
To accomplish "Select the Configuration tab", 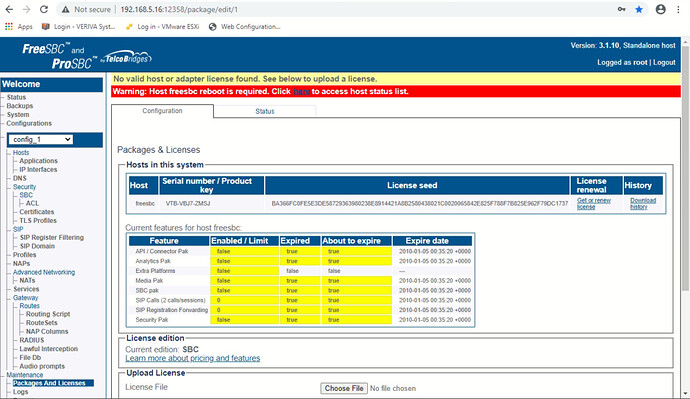I will click(162, 111).
